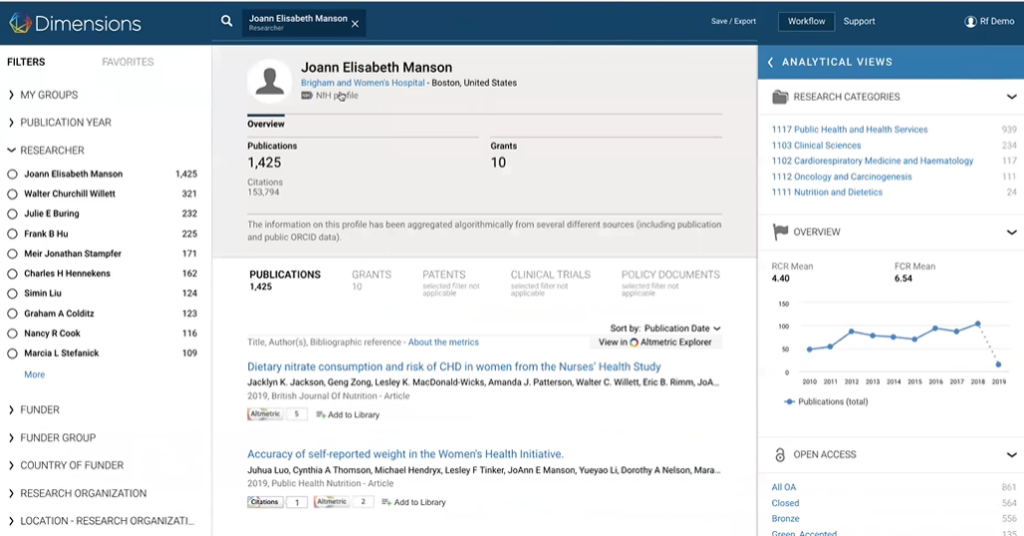Remove the Joann Elisabeth Manson search chip
The width and height of the screenshot is (1024, 536).
point(355,24)
